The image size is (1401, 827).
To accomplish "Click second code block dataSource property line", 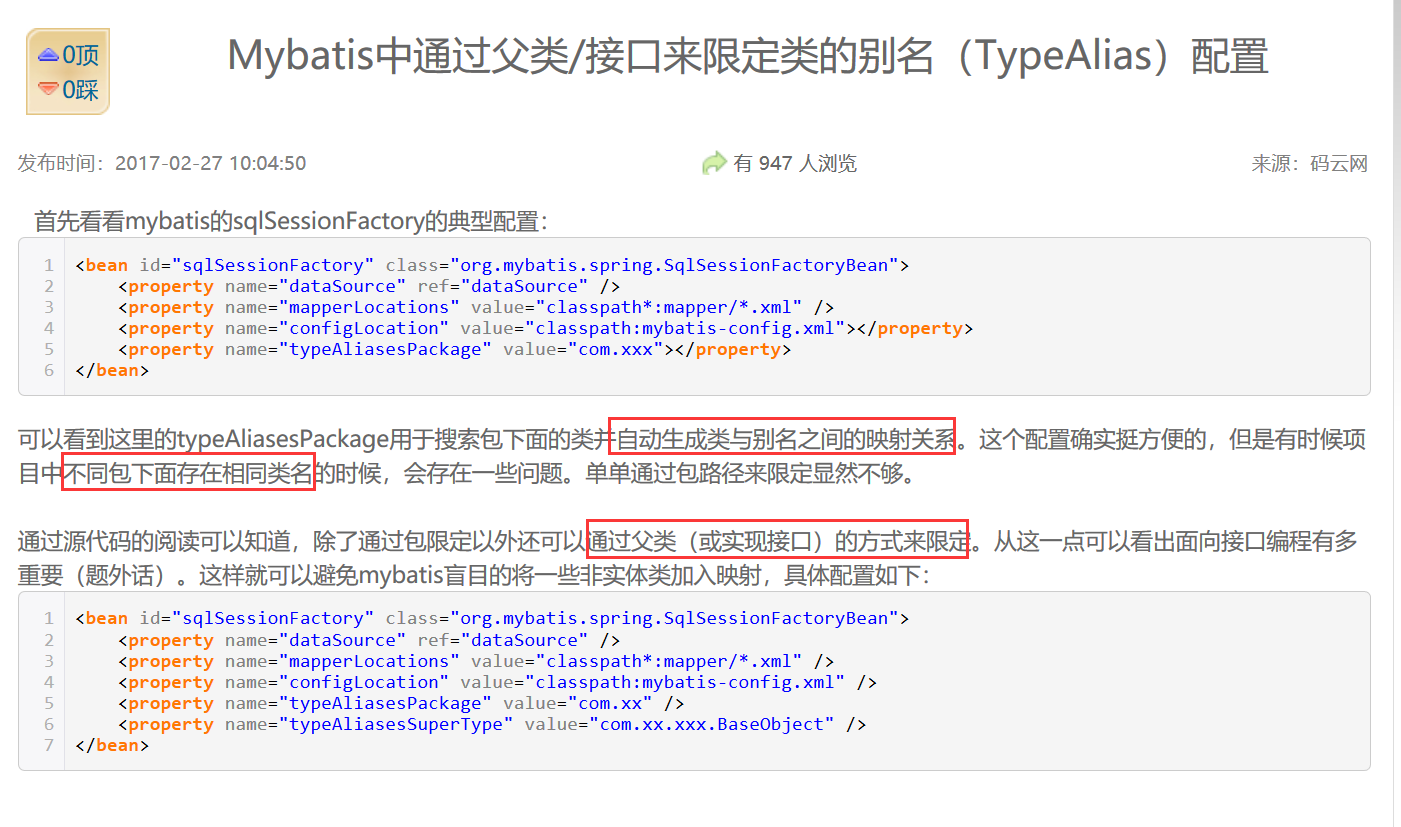I will point(369,640).
